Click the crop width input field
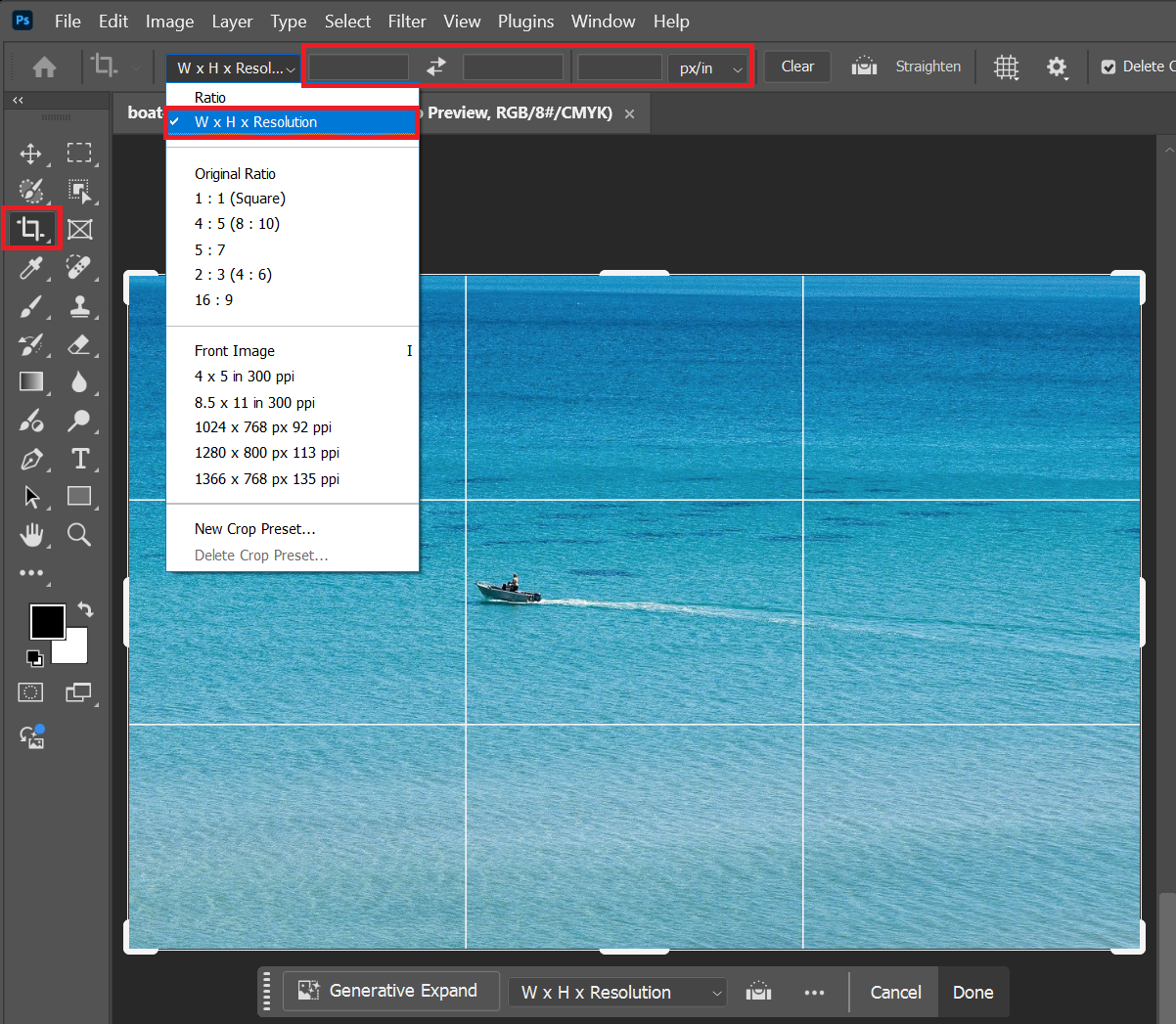This screenshot has height=1024, width=1176. [x=358, y=67]
